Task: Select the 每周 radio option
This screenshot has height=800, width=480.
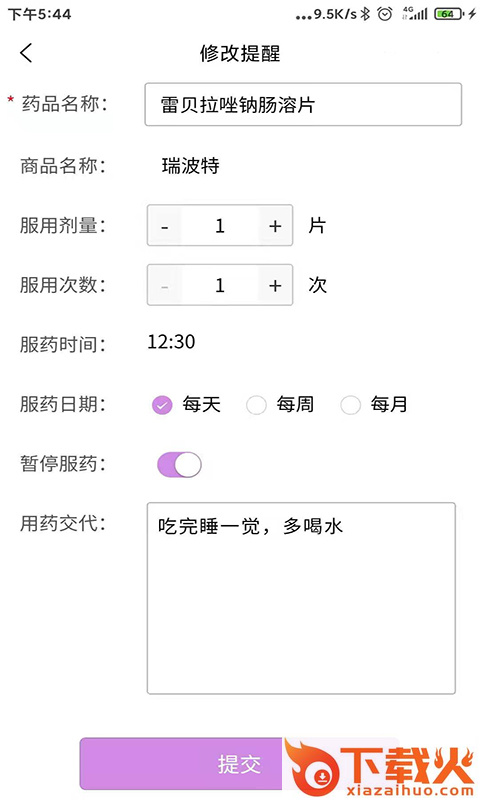Action: [256, 405]
